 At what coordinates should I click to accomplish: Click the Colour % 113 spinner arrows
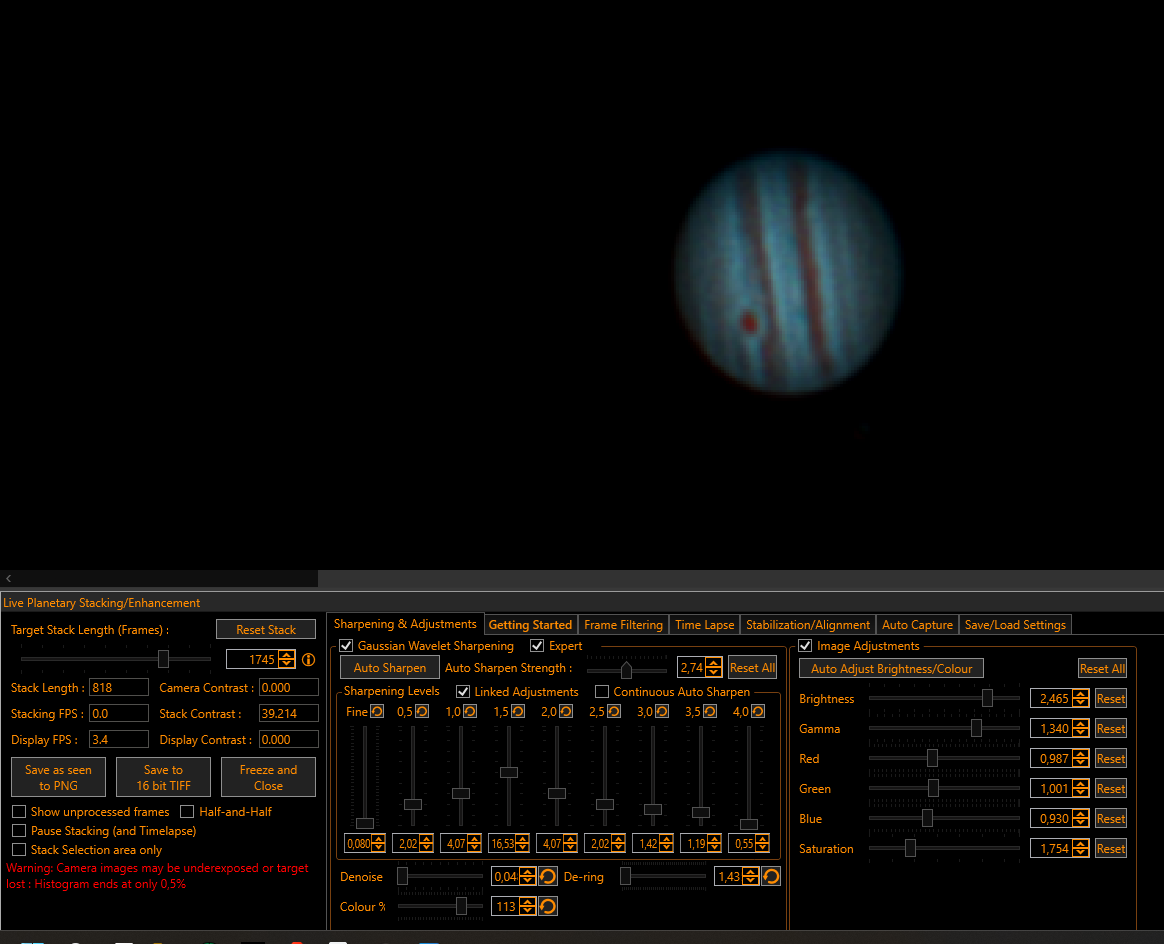tap(527, 906)
